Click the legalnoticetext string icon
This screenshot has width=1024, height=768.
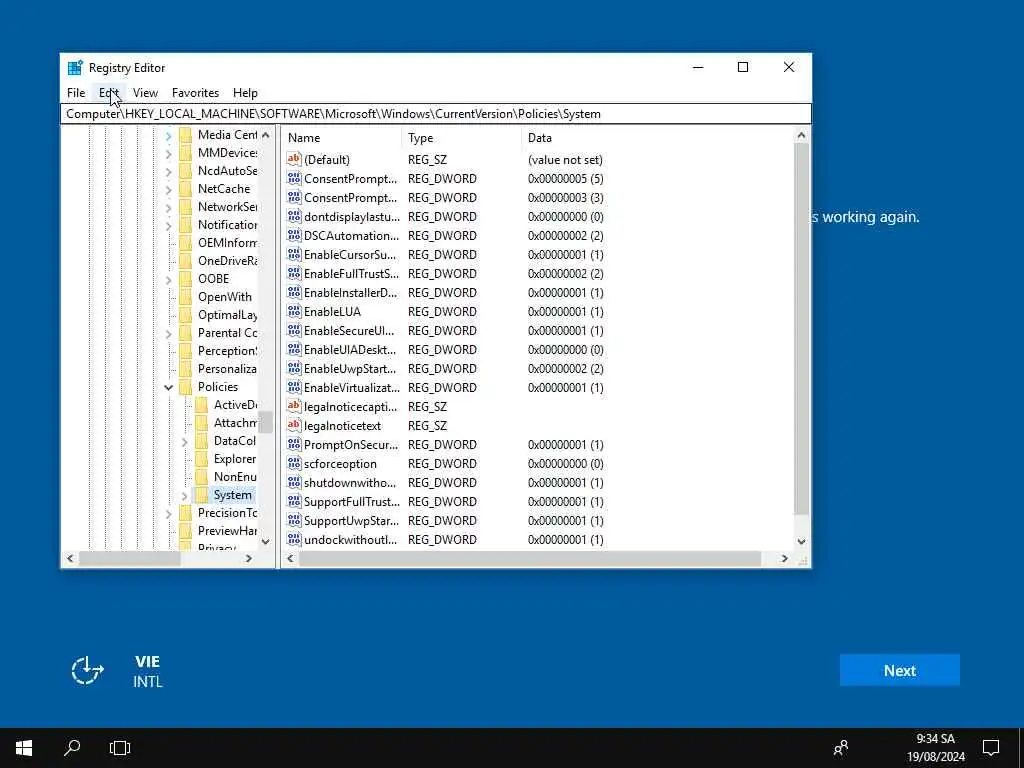294,425
